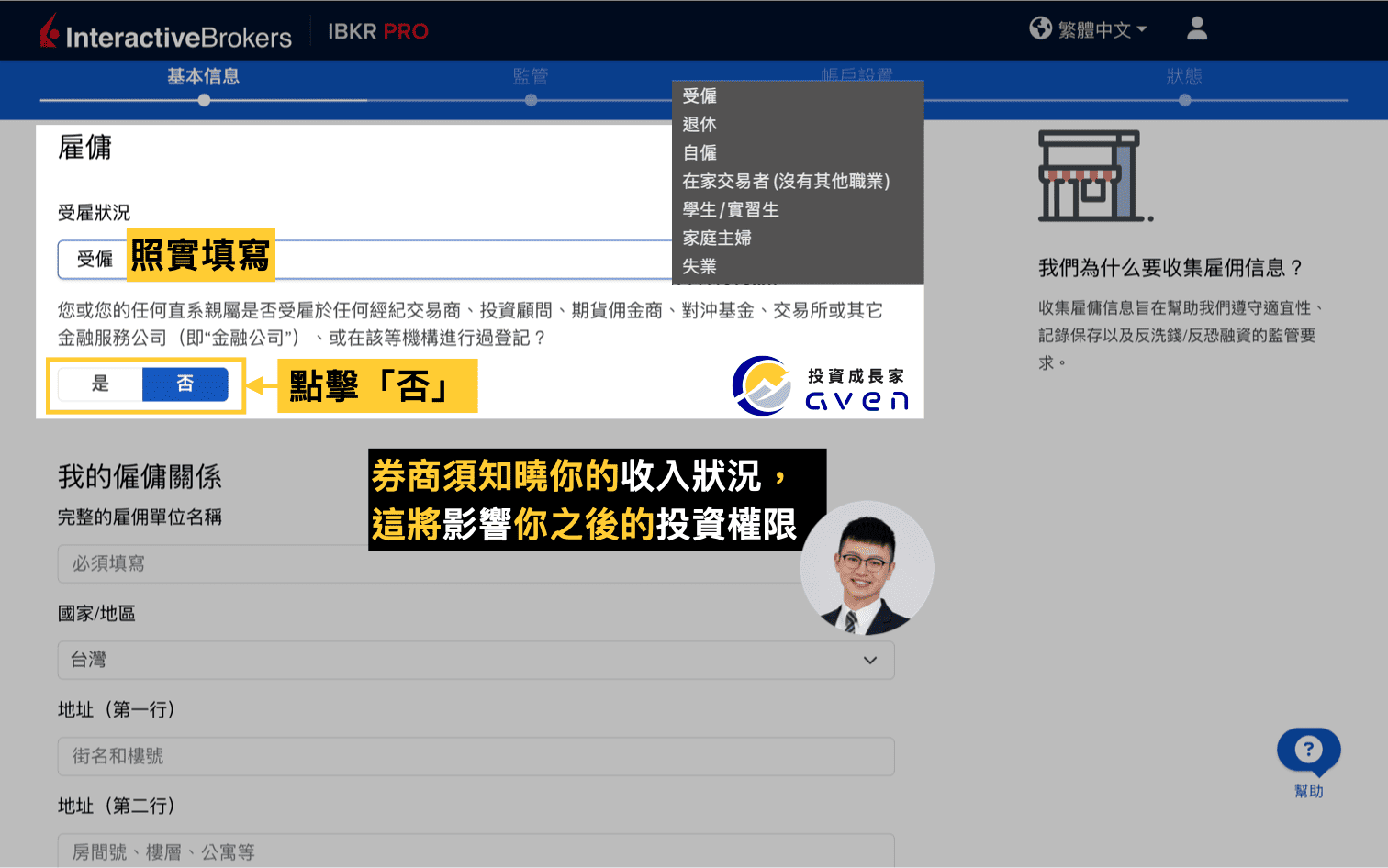Image resolution: width=1388 pixels, height=868 pixels.
Task: Switch to the 帳戶設置 step tab
Action: (x=858, y=77)
